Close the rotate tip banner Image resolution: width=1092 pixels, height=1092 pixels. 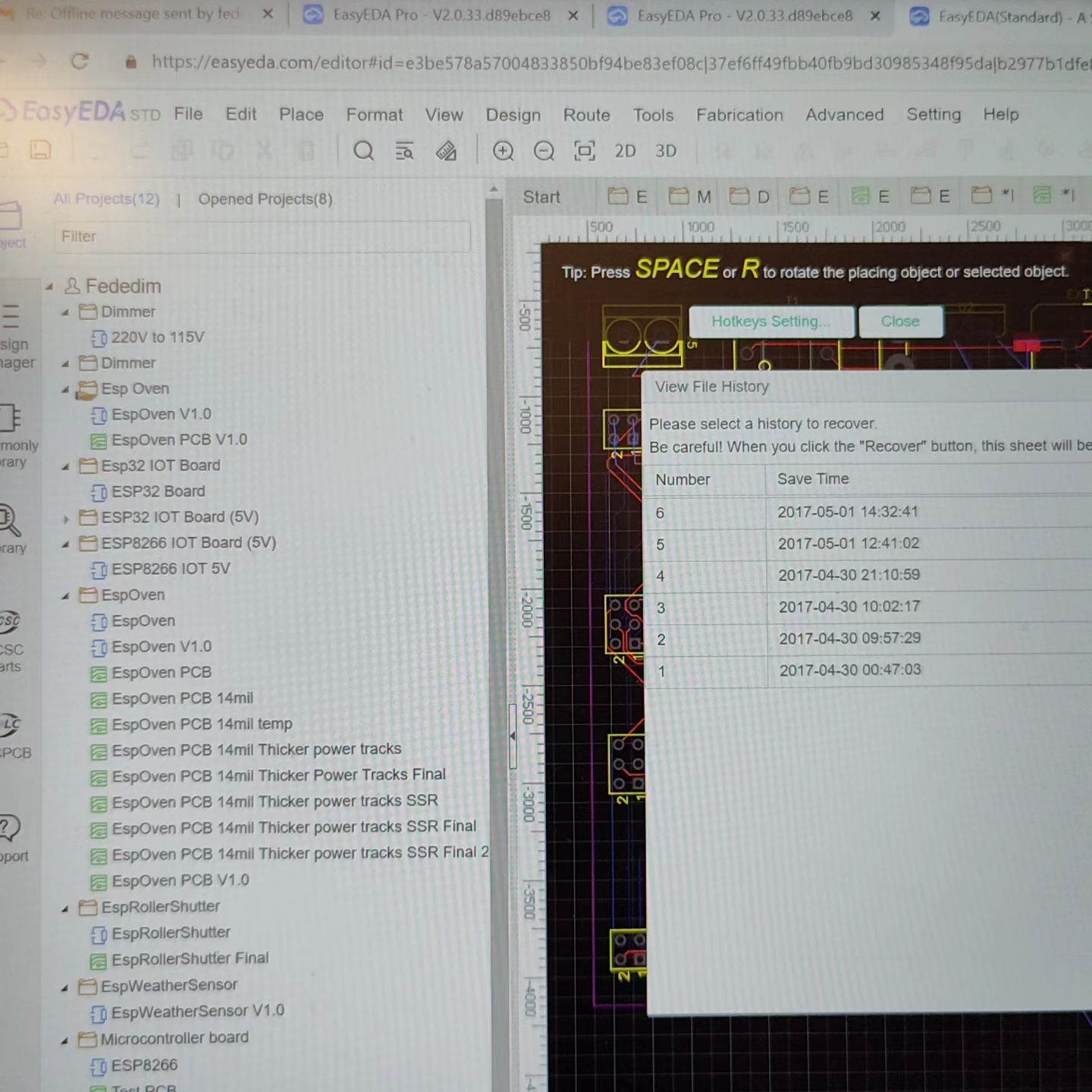[900, 322]
